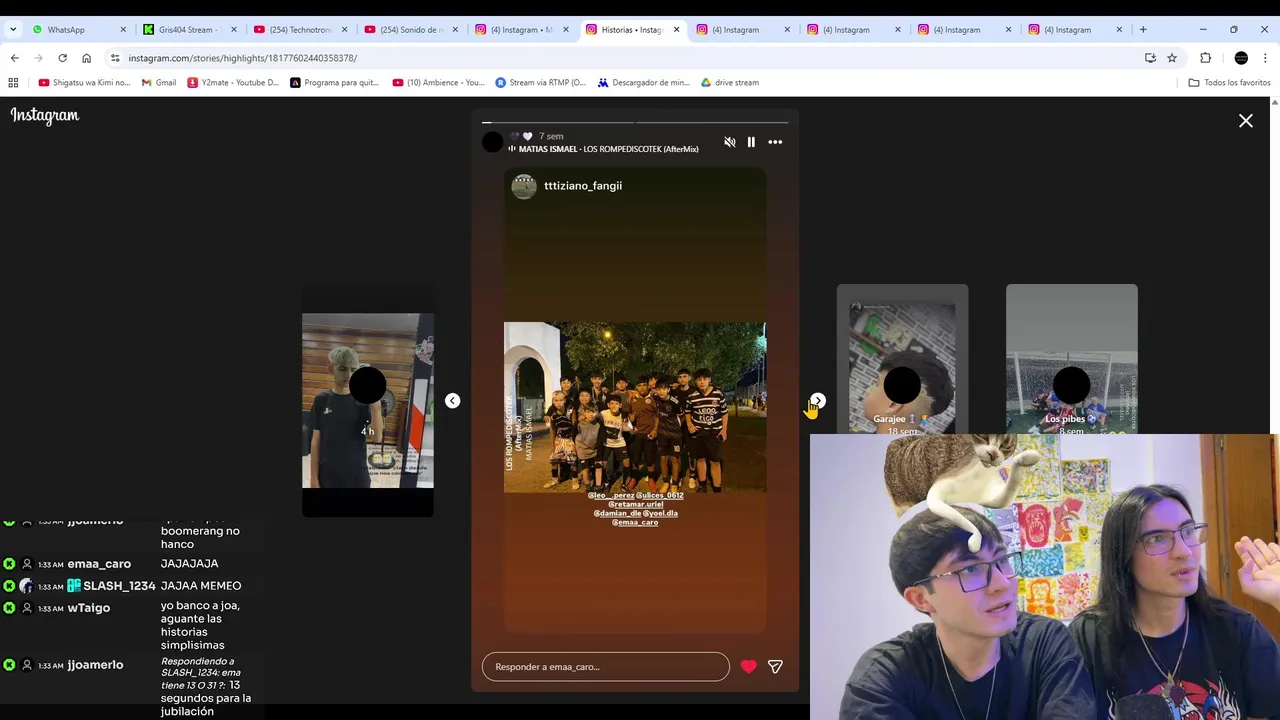The image size is (1280, 720).
Task: Open the Los pibes highlight thumbnail
Action: tap(1072, 360)
